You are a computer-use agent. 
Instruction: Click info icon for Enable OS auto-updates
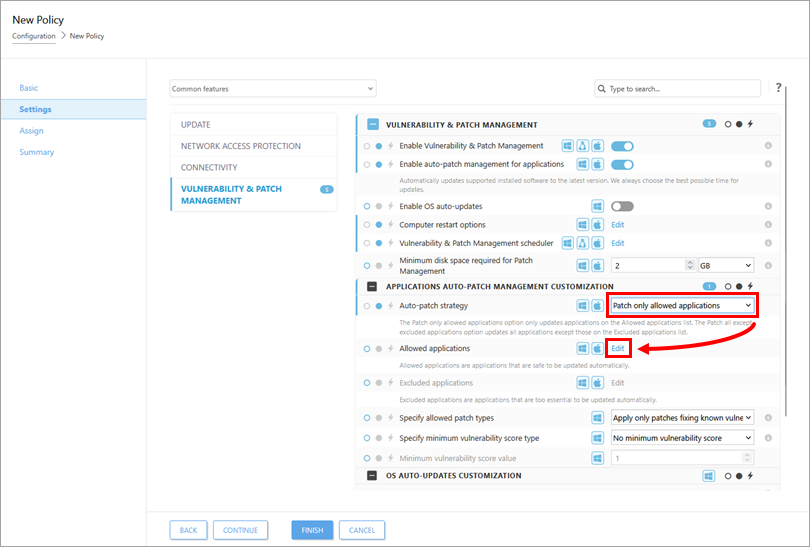click(768, 206)
